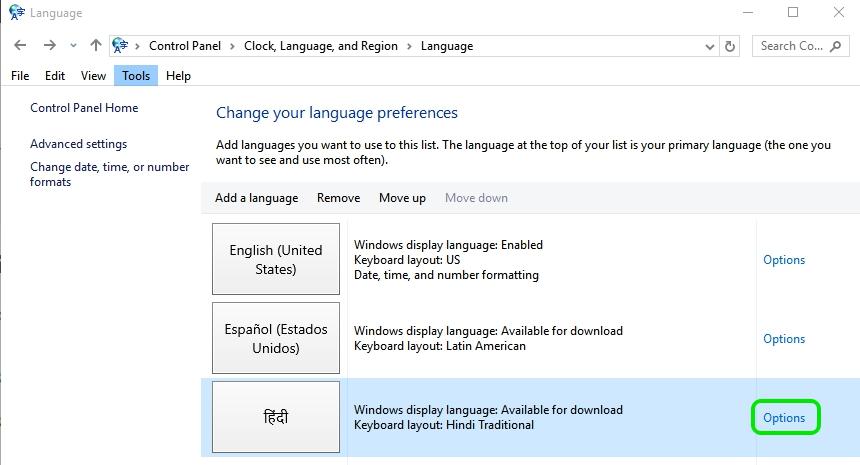This screenshot has width=860, height=465.
Task: Open the Help menu
Action: 178,76
